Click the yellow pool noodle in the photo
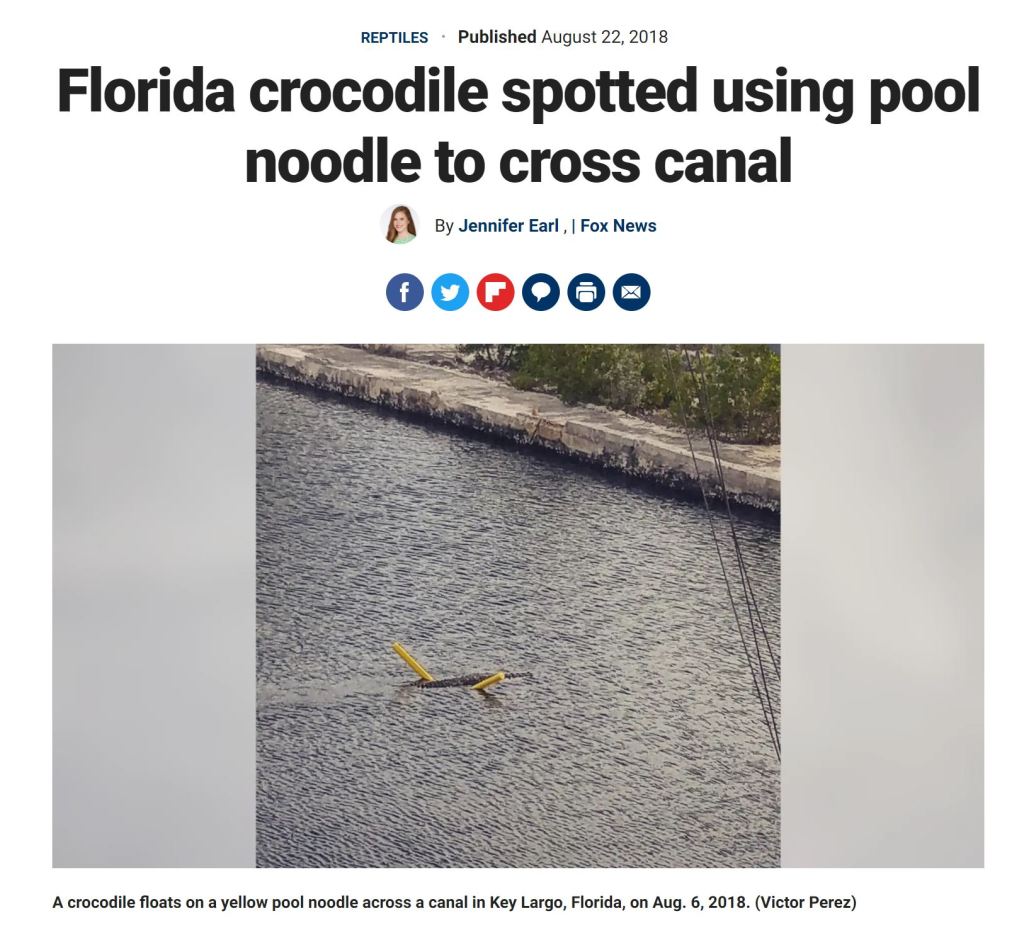 tap(413, 662)
